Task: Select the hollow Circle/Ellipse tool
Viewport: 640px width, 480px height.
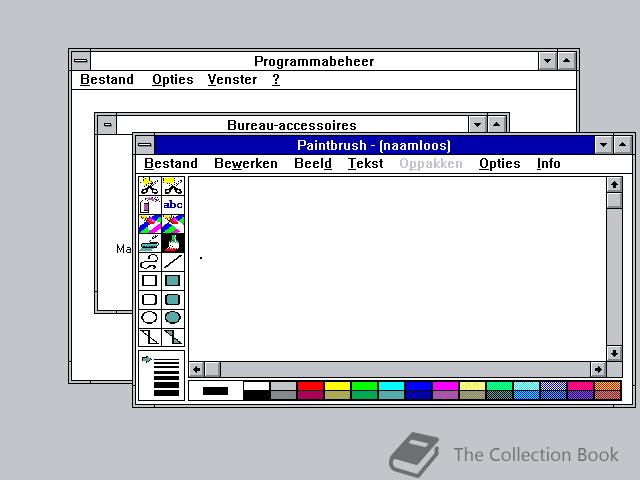Action: click(x=150, y=318)
